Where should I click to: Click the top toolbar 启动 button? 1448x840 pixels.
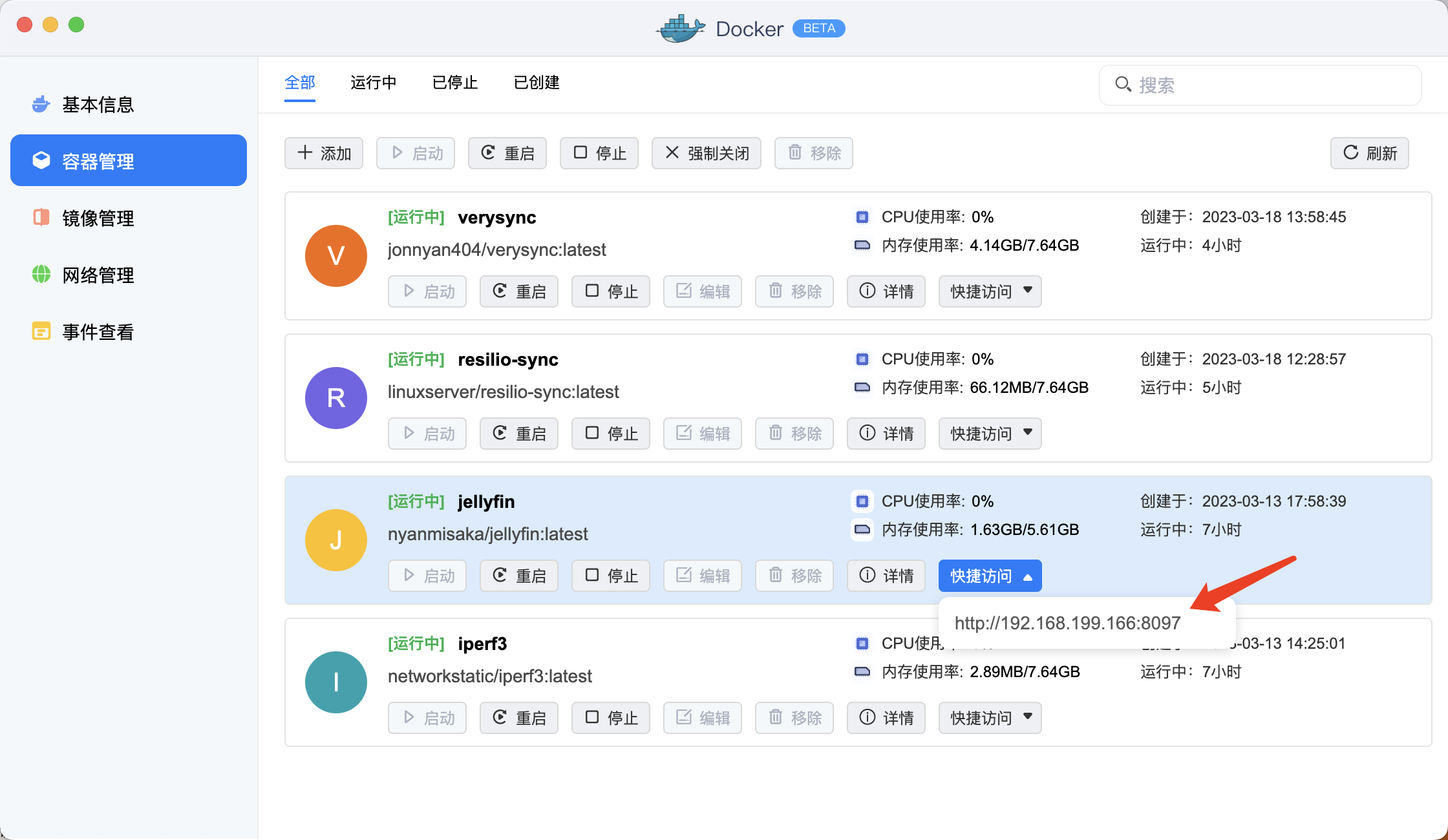(x=416, y=153)
